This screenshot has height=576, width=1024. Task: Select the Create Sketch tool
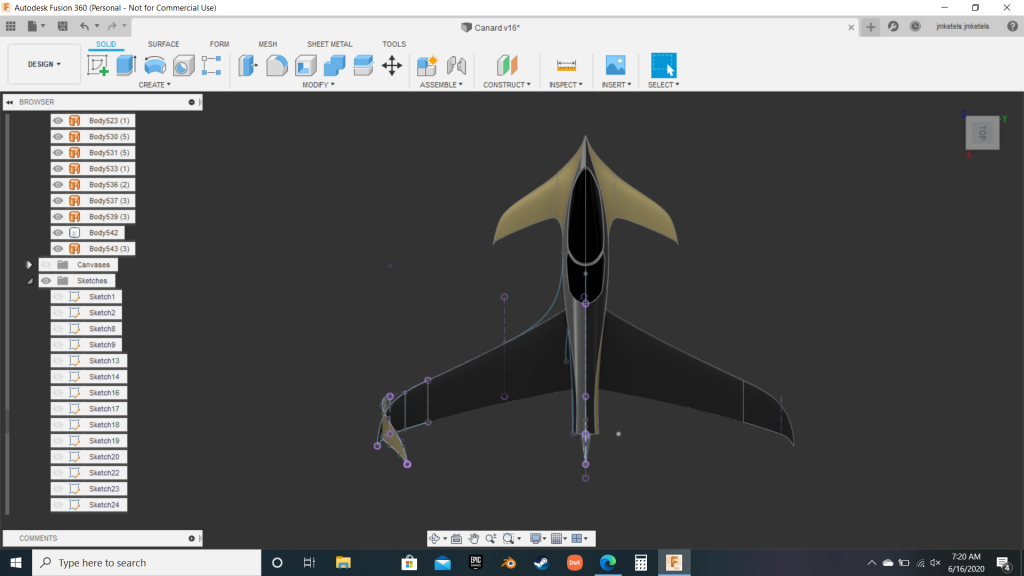[98, 66]
